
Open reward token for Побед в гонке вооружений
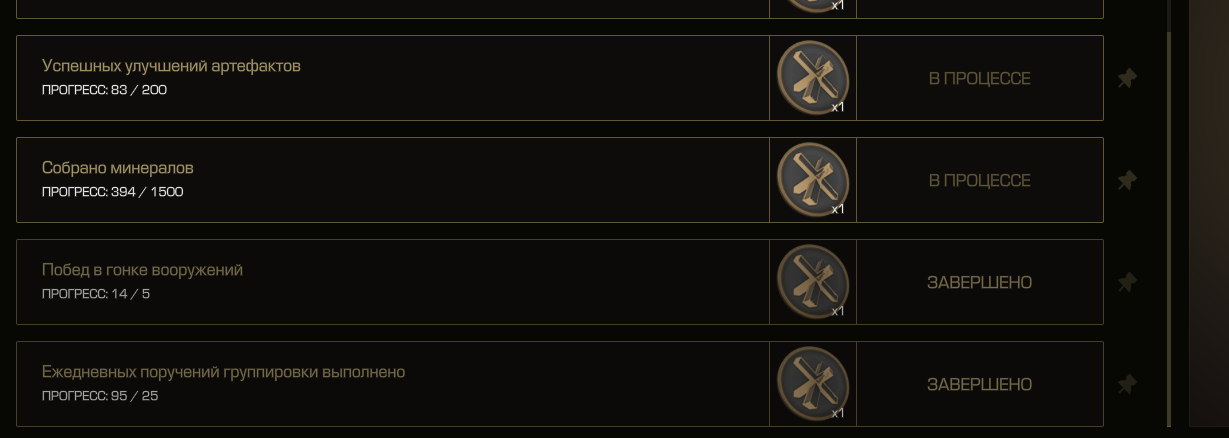[813, 282]
